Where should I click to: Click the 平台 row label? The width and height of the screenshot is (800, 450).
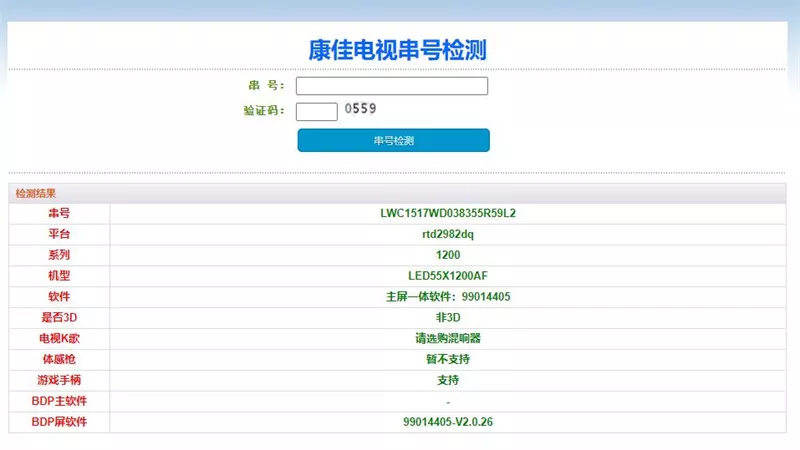click(x=59, y=234)
